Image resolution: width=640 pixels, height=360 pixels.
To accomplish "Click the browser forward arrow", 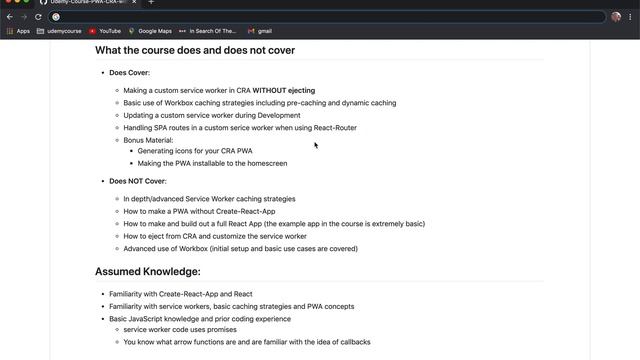I will pos(24,17).
